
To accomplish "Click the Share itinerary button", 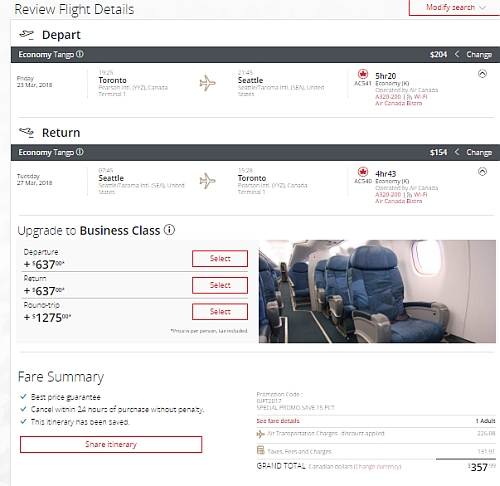I will [111, 444].
